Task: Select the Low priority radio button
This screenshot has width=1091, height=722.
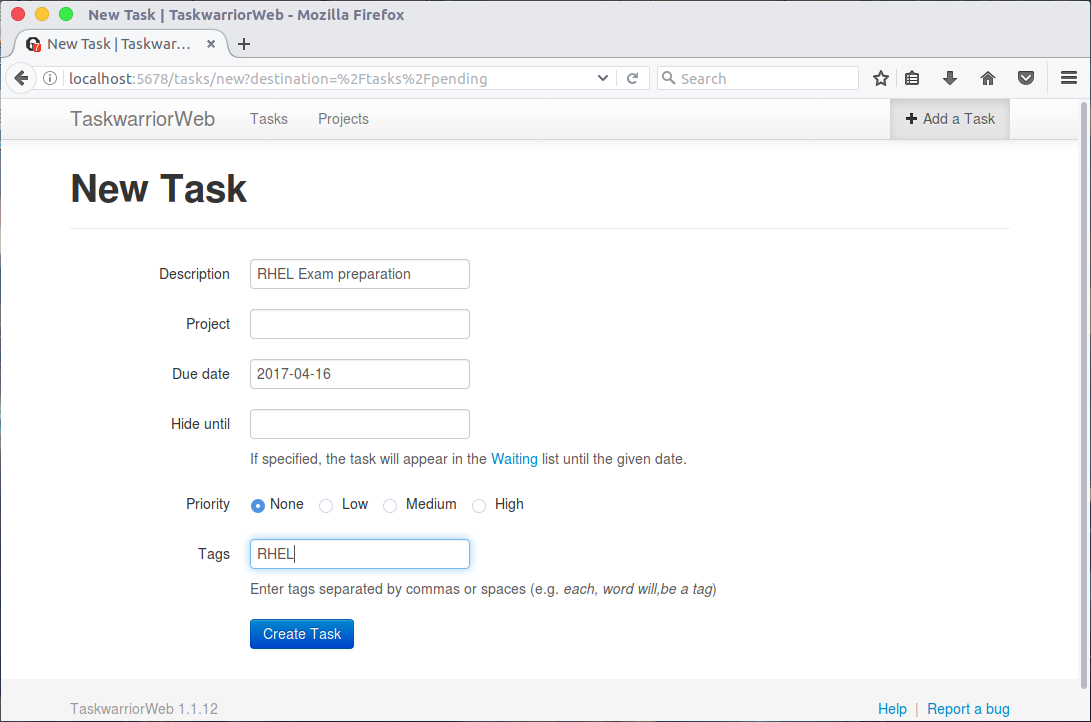Action: (x=326, y=506)
